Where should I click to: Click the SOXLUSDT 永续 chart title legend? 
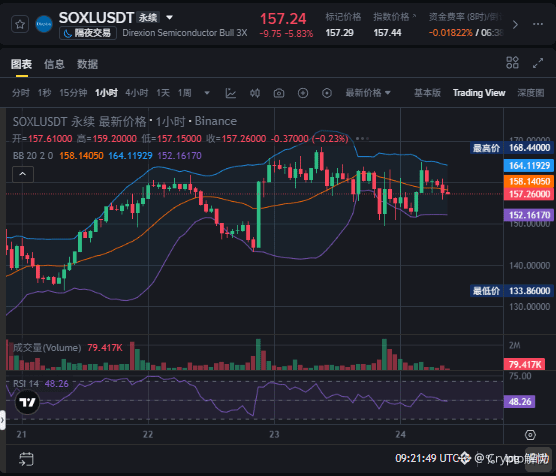[124, 121]
